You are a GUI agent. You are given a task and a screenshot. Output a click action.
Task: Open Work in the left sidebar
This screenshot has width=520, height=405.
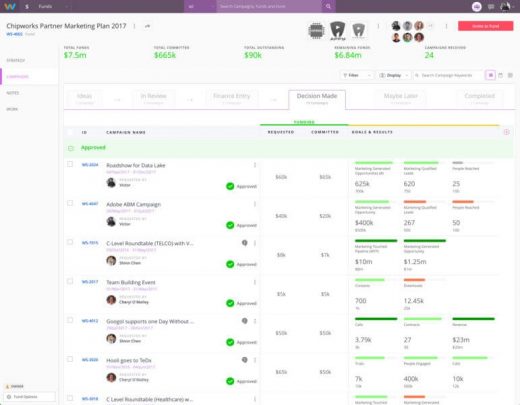tap(12, 109)
